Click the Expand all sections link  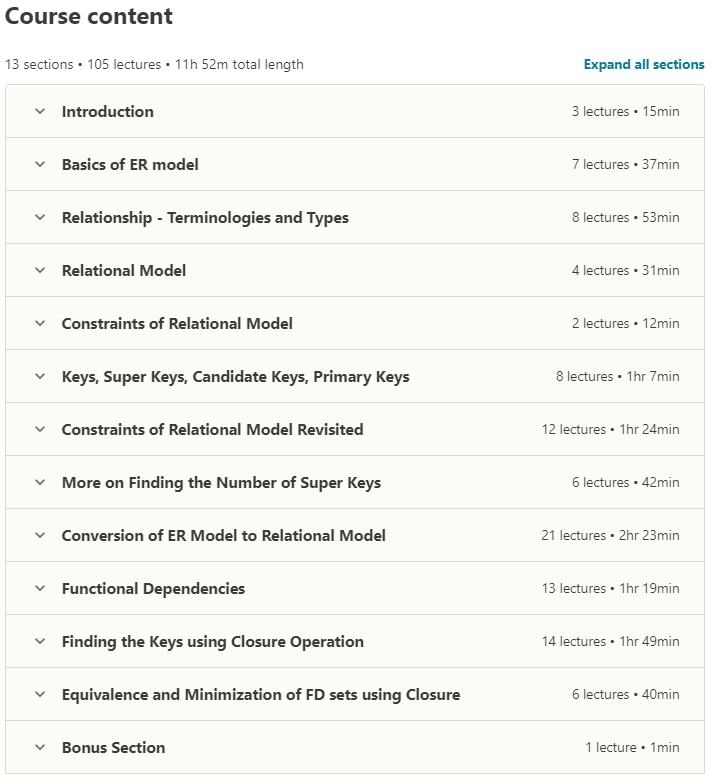pyautogui.click(x=644, y=65)
